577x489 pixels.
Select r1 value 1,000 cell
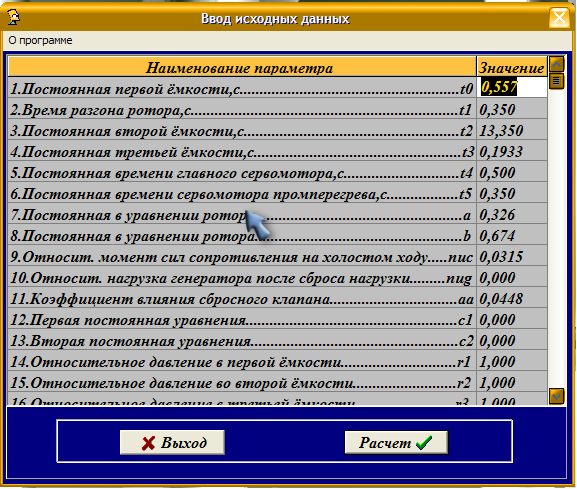tap(512, 361)
